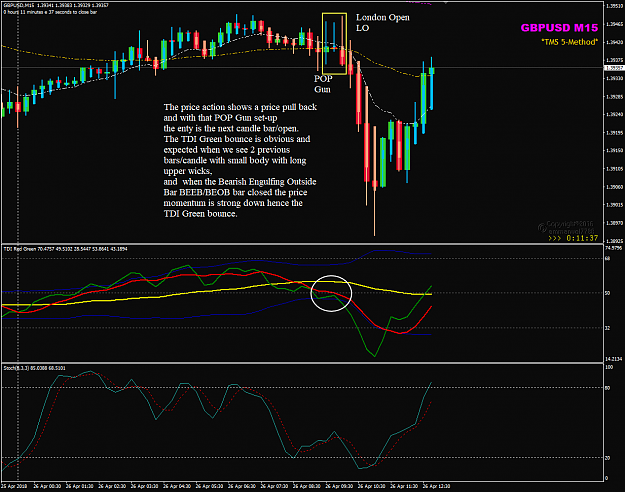Click the 1.39150 price axis label
This screenshot has height=492, width=625.
614,150
